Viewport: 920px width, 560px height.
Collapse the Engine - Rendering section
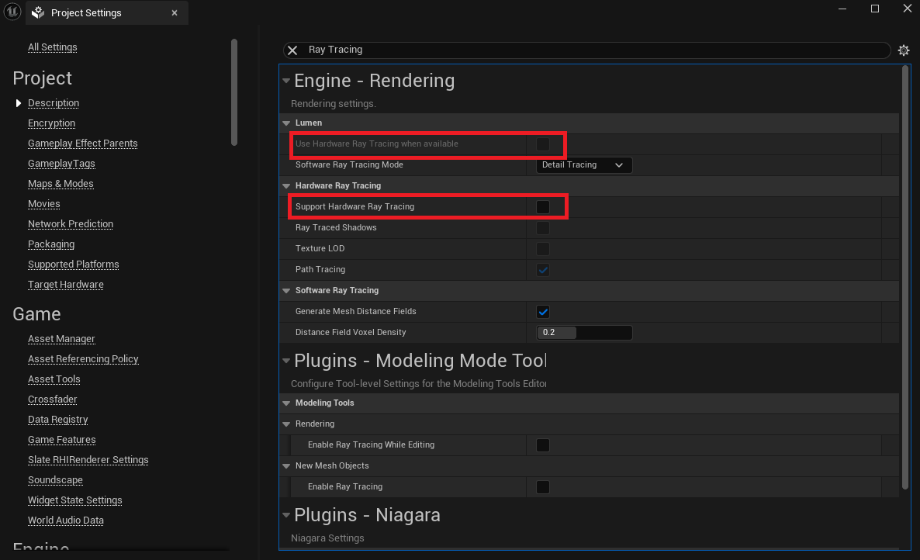pos(286,81)
